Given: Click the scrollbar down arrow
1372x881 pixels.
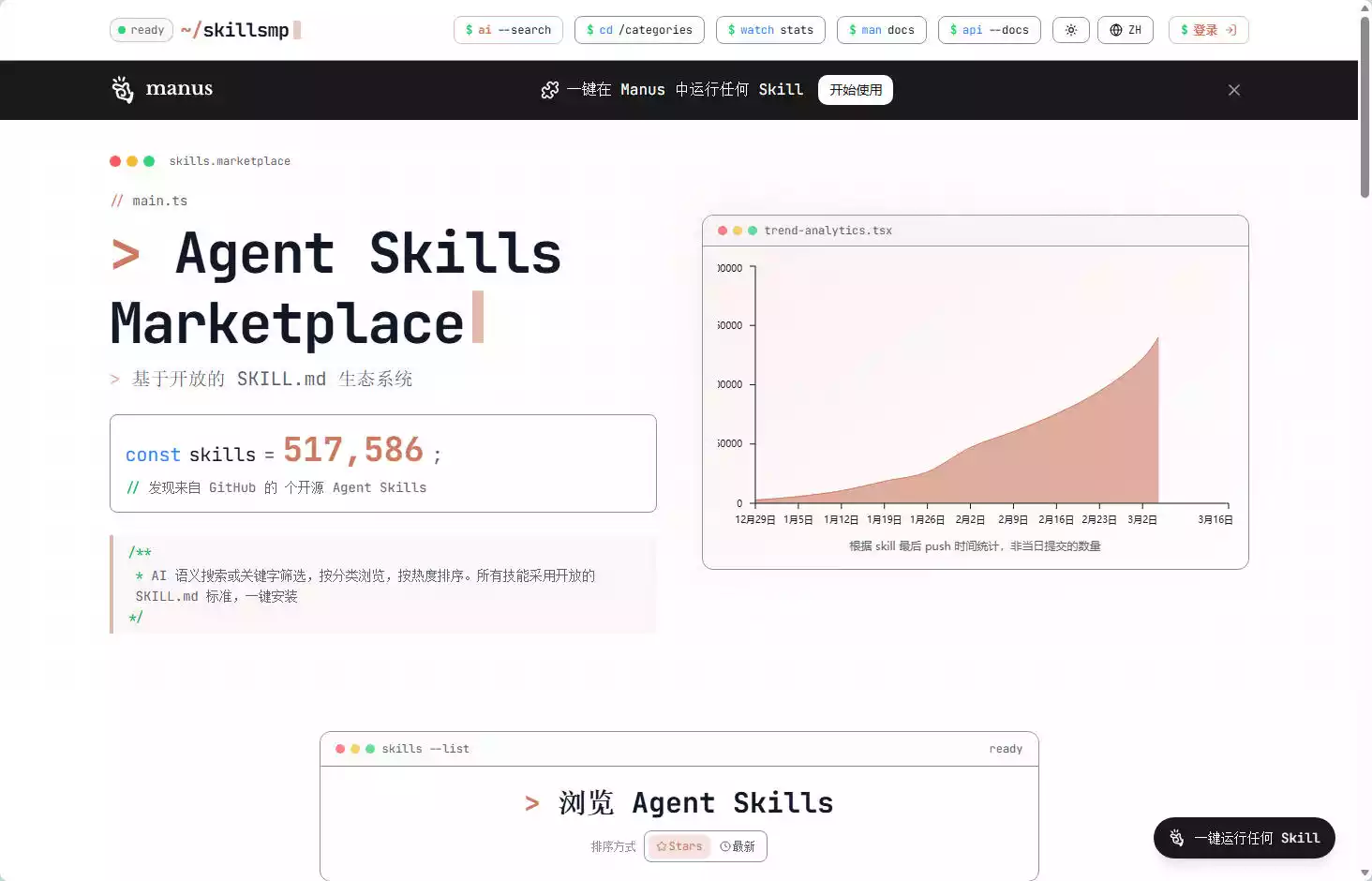Looking at the screenshot, I should pyautogui.click(x=1365, y=874).
